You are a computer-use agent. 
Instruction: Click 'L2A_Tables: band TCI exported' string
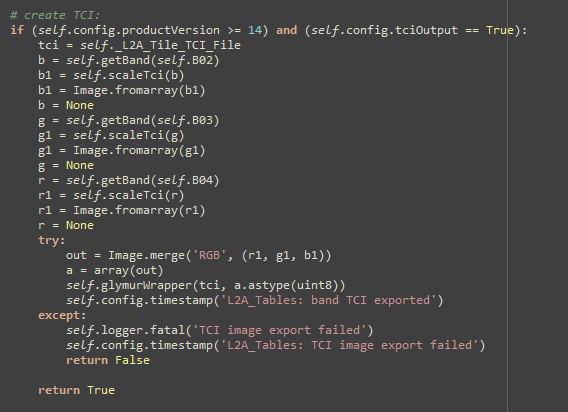(328, 300)
